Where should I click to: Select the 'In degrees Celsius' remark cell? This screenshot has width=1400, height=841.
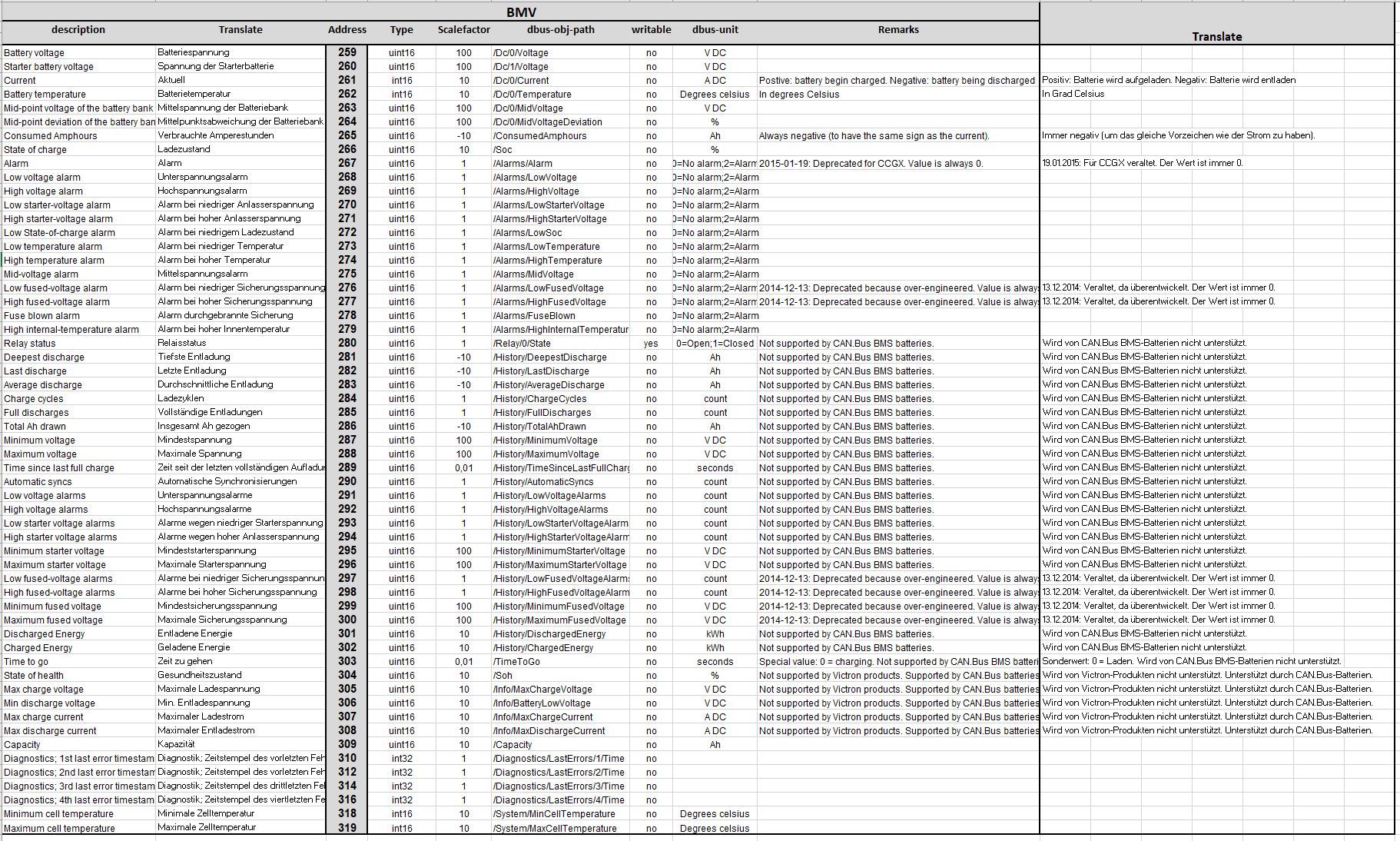point(898,95)
